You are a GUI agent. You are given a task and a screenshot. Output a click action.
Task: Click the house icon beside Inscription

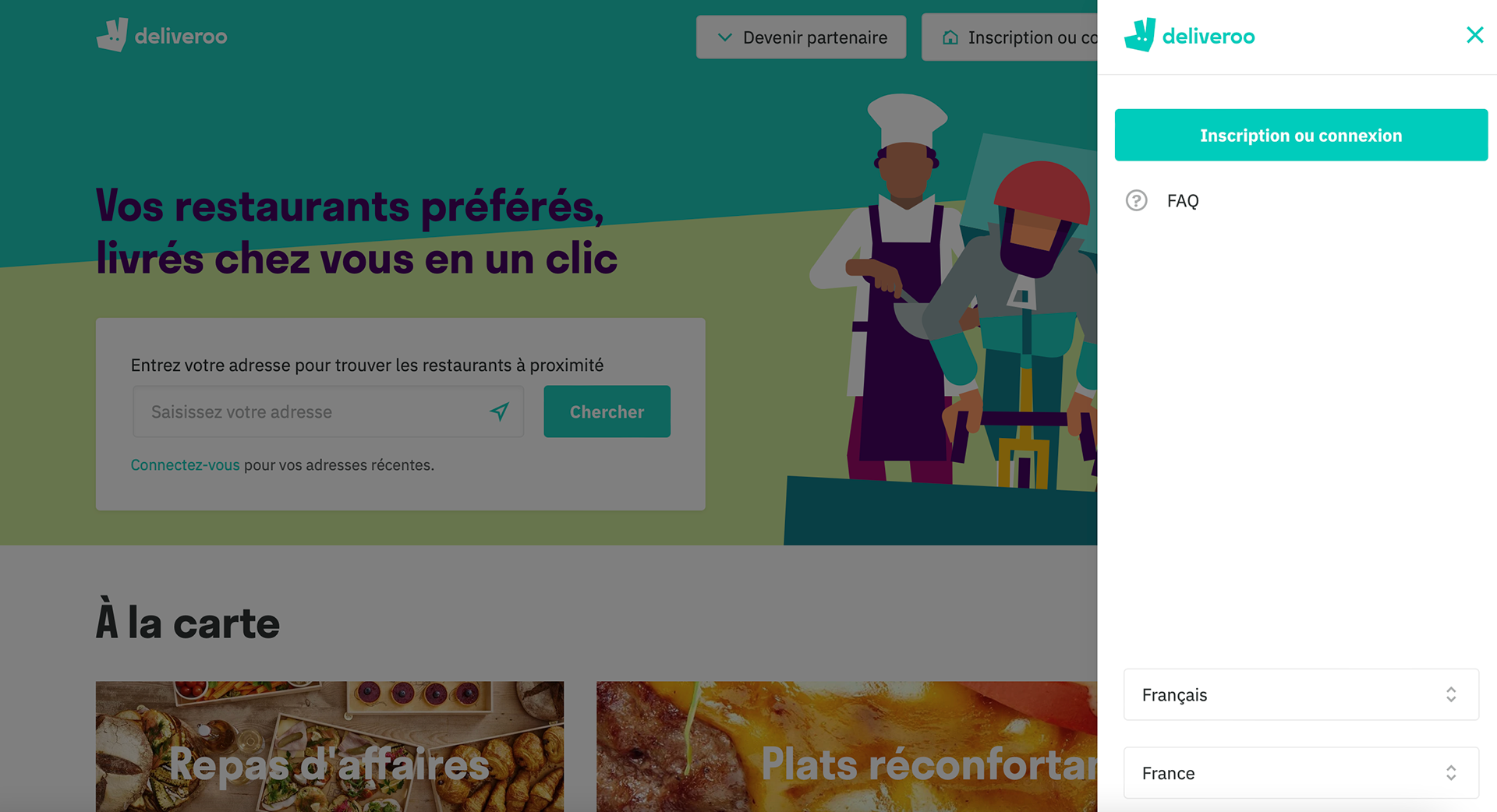[950, 37]
